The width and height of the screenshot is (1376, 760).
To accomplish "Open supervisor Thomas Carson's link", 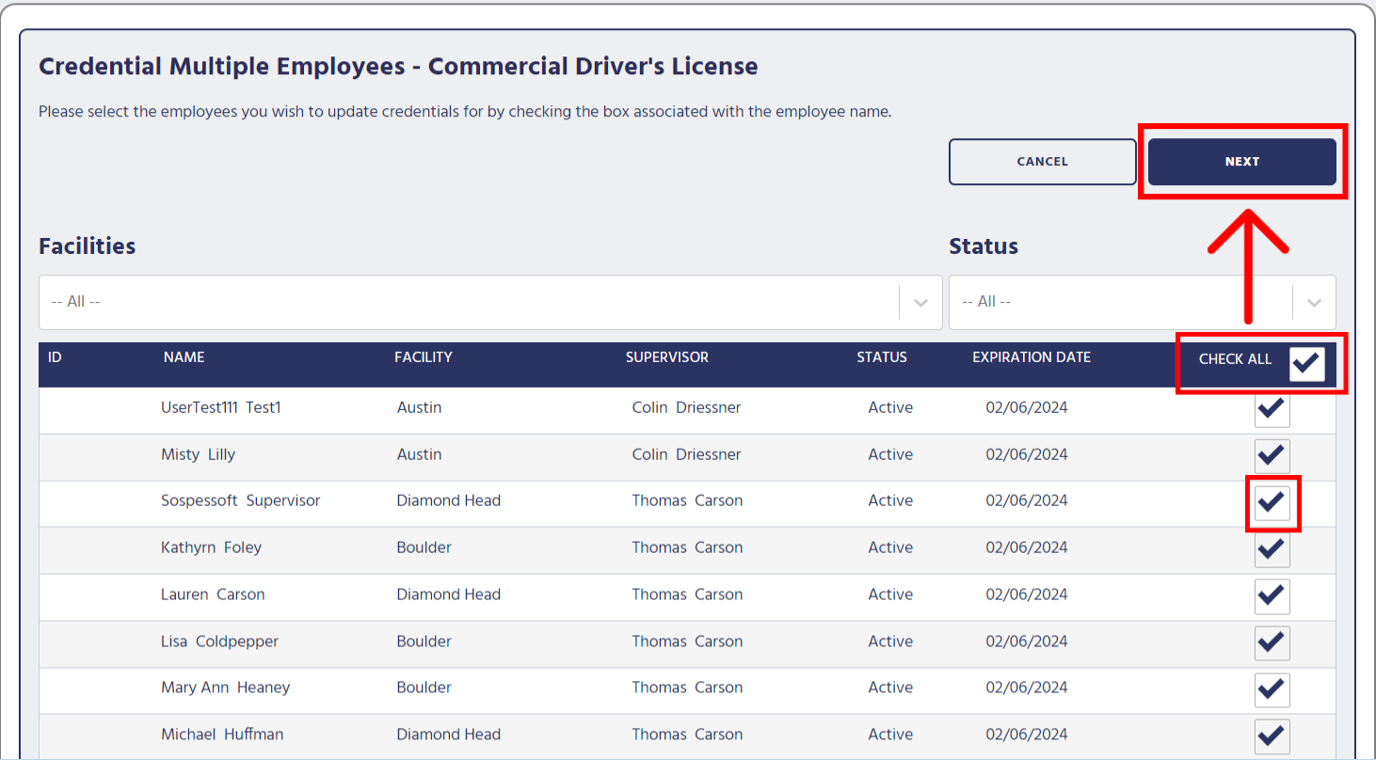I will [684, 500].
